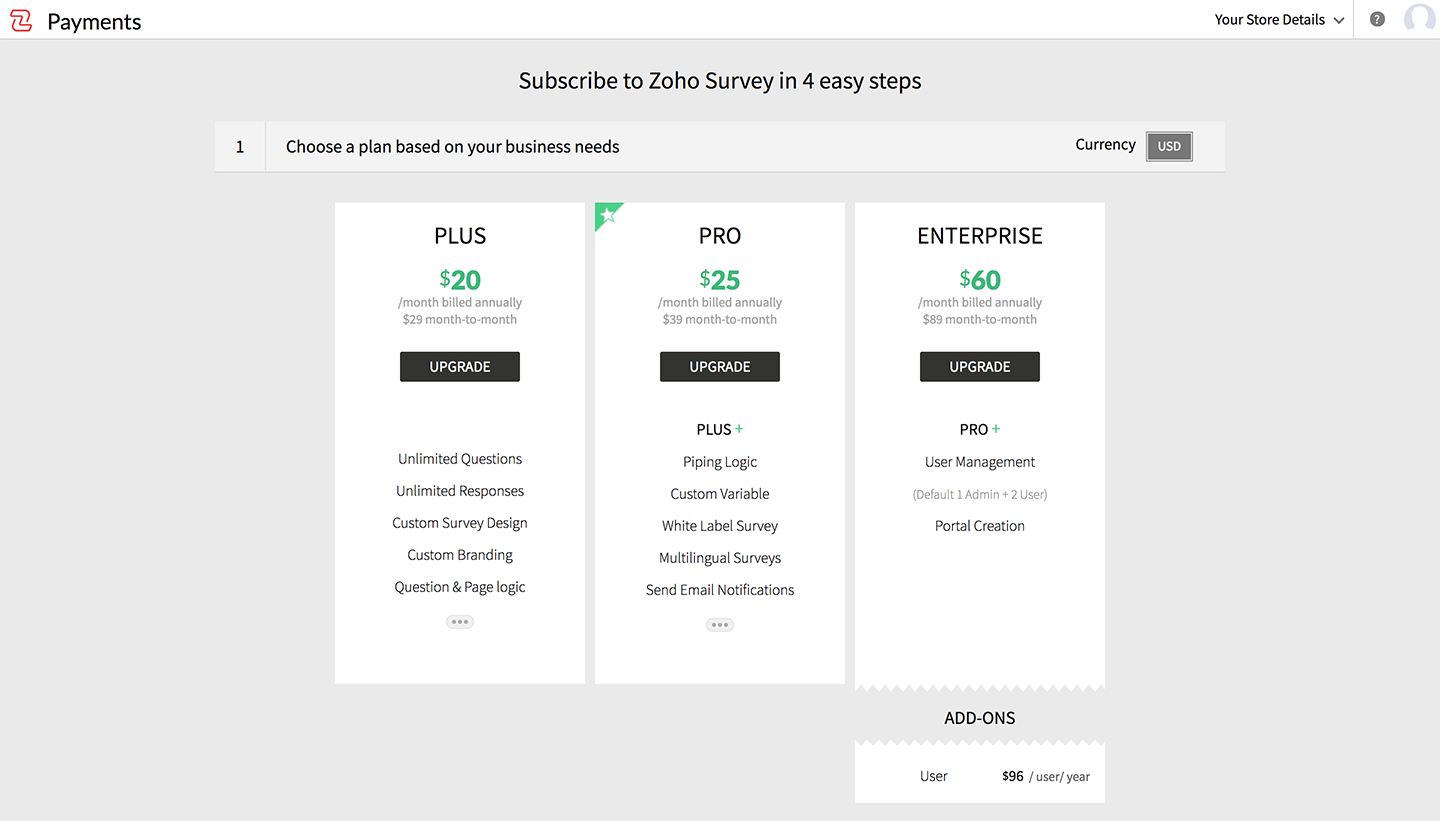Image resolution: width=1440 pixels, height=821 pixels.
Task: Upgrade to the PLUS plan
Action: (x=460, y=367)
